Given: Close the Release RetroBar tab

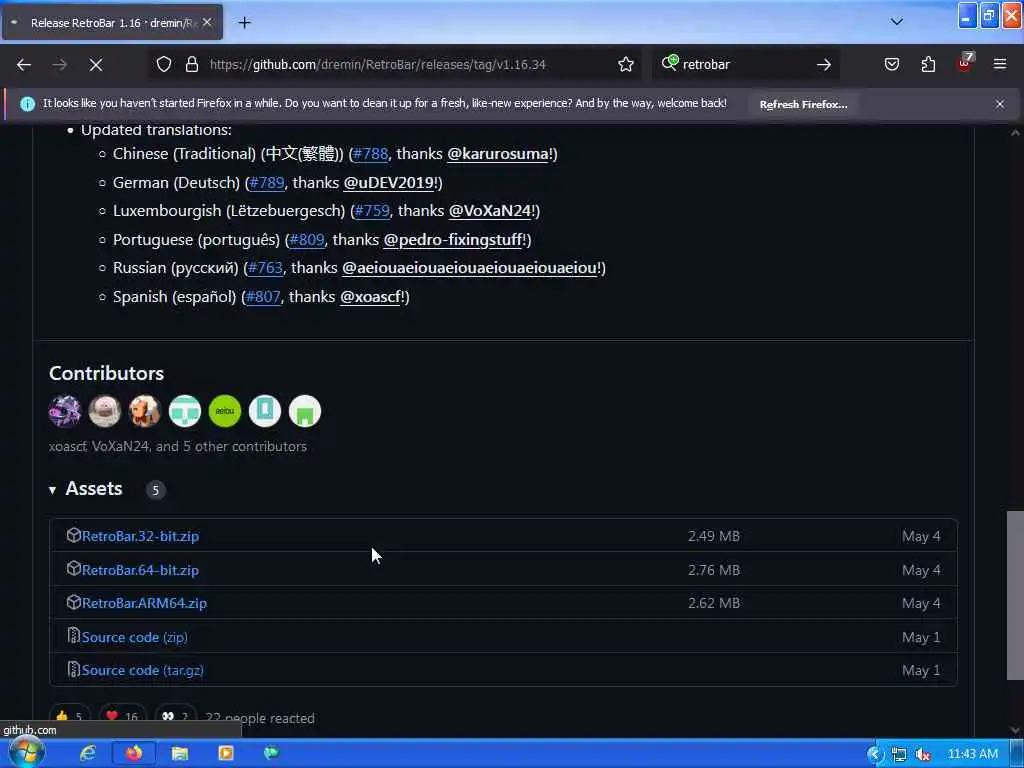Looking at the screenshot, I should pyautogui.click(x=207, y=23).
